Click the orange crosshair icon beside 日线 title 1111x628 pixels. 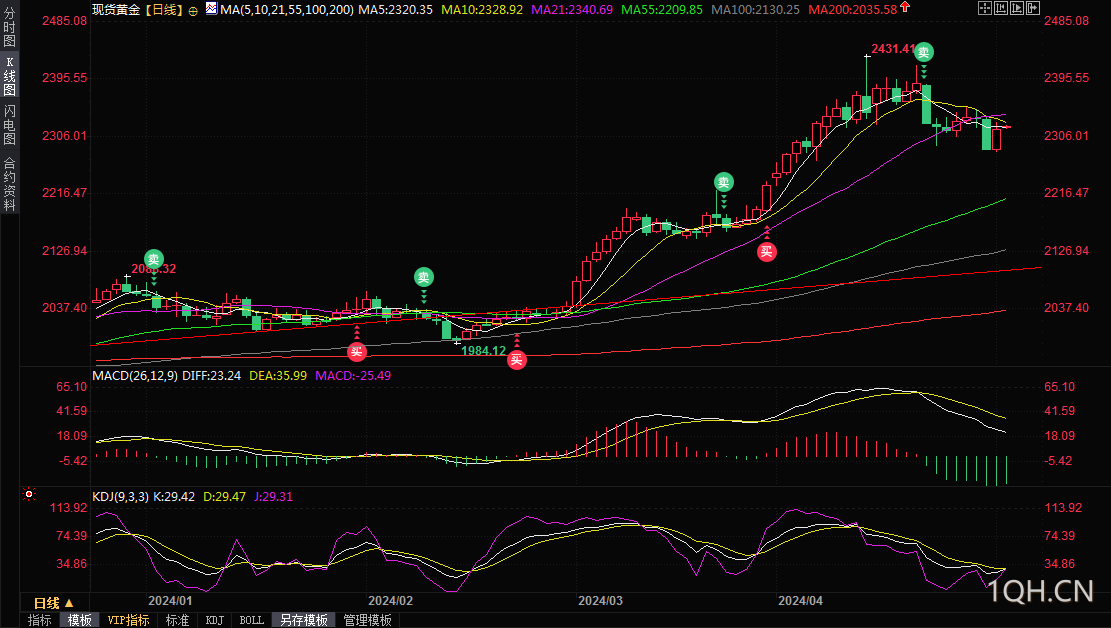point(193,11)
